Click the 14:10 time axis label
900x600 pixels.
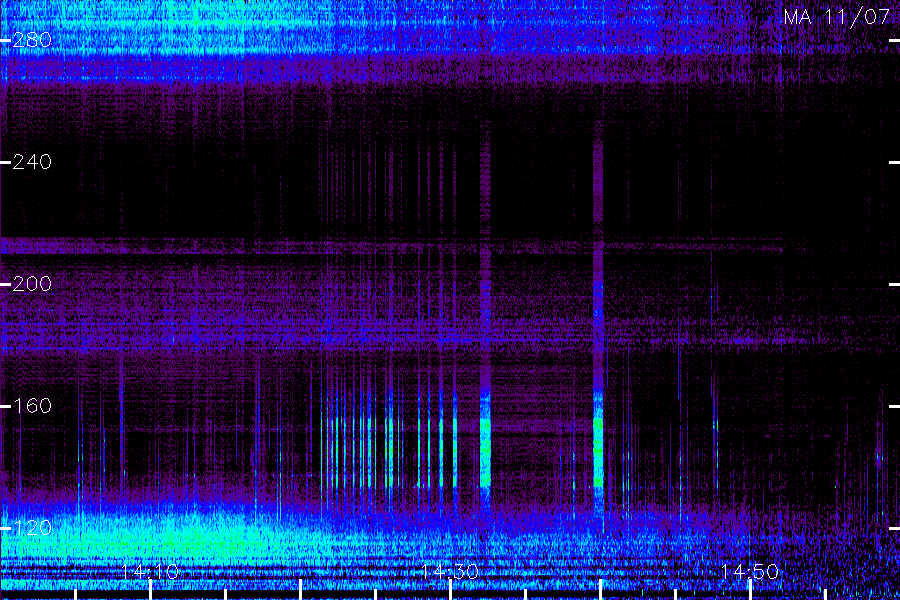150,572
